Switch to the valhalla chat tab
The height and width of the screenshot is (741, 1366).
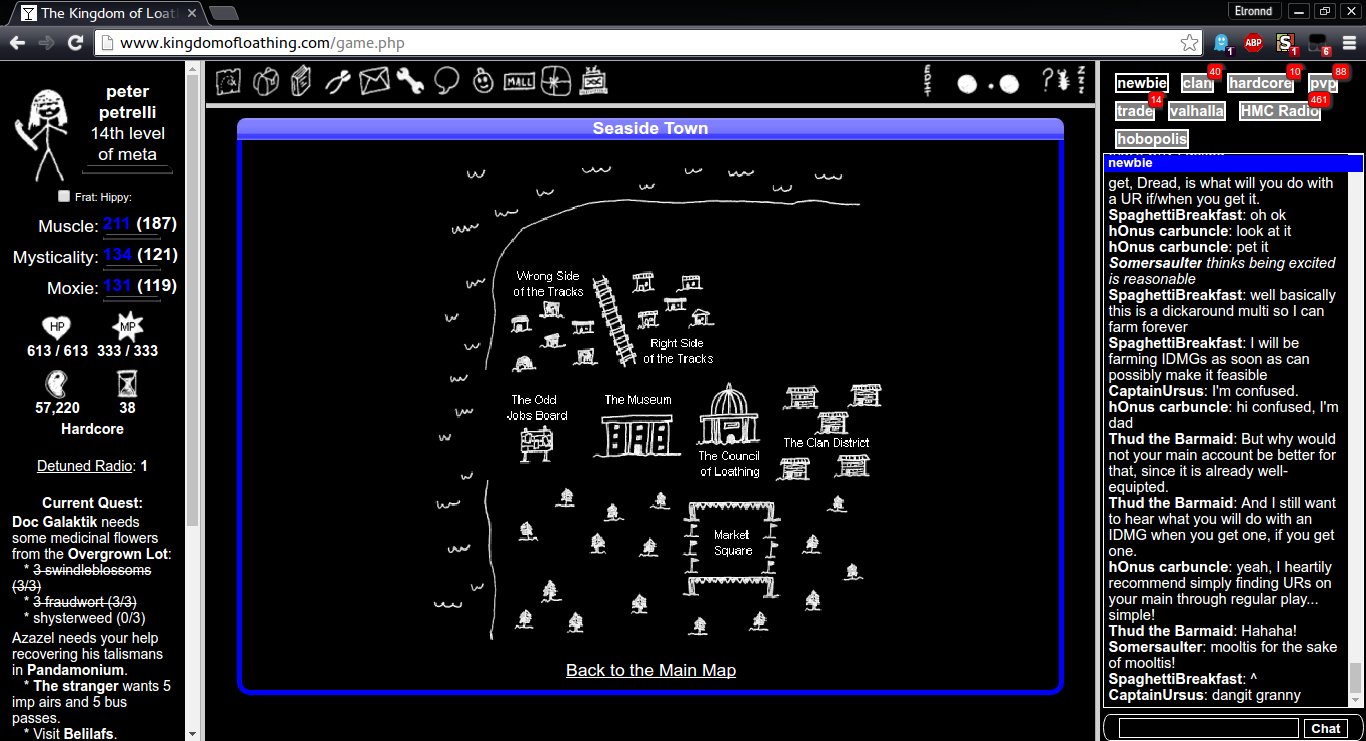click(1196, 111)
